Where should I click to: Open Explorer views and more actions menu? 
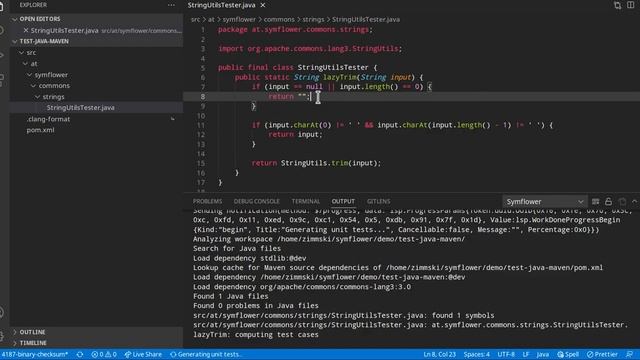pos(171,5)
